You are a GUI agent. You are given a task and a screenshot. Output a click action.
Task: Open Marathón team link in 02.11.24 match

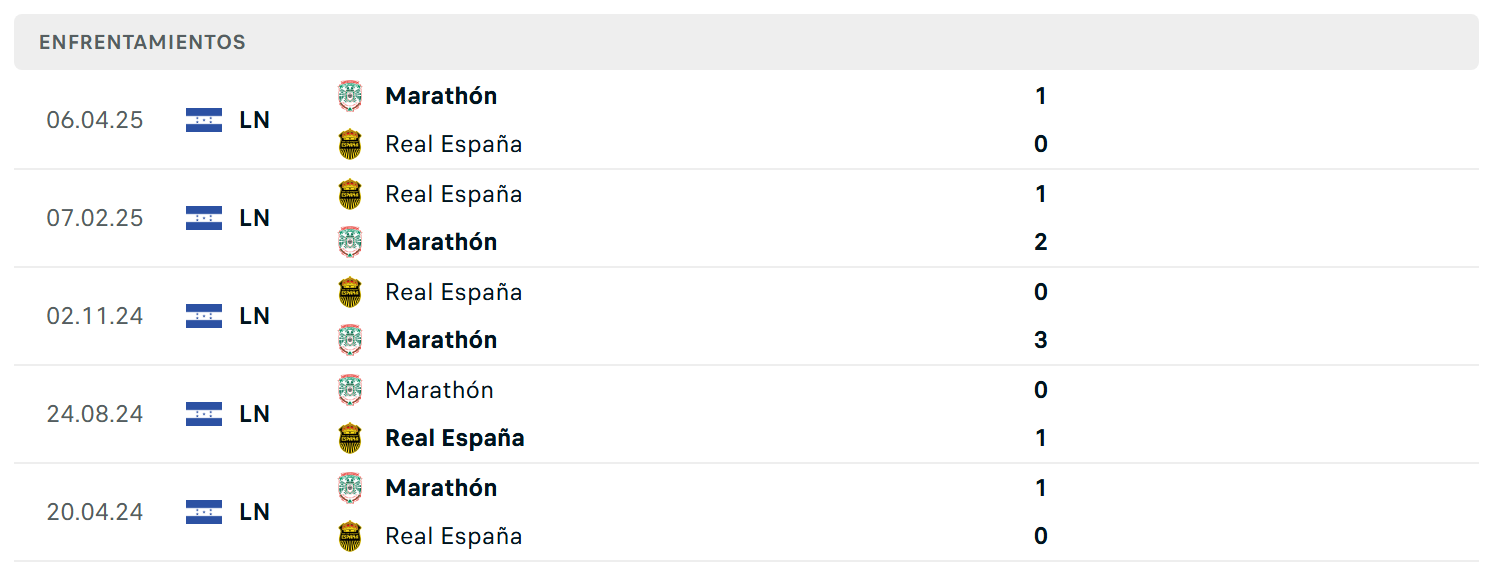tap(441, 340)
